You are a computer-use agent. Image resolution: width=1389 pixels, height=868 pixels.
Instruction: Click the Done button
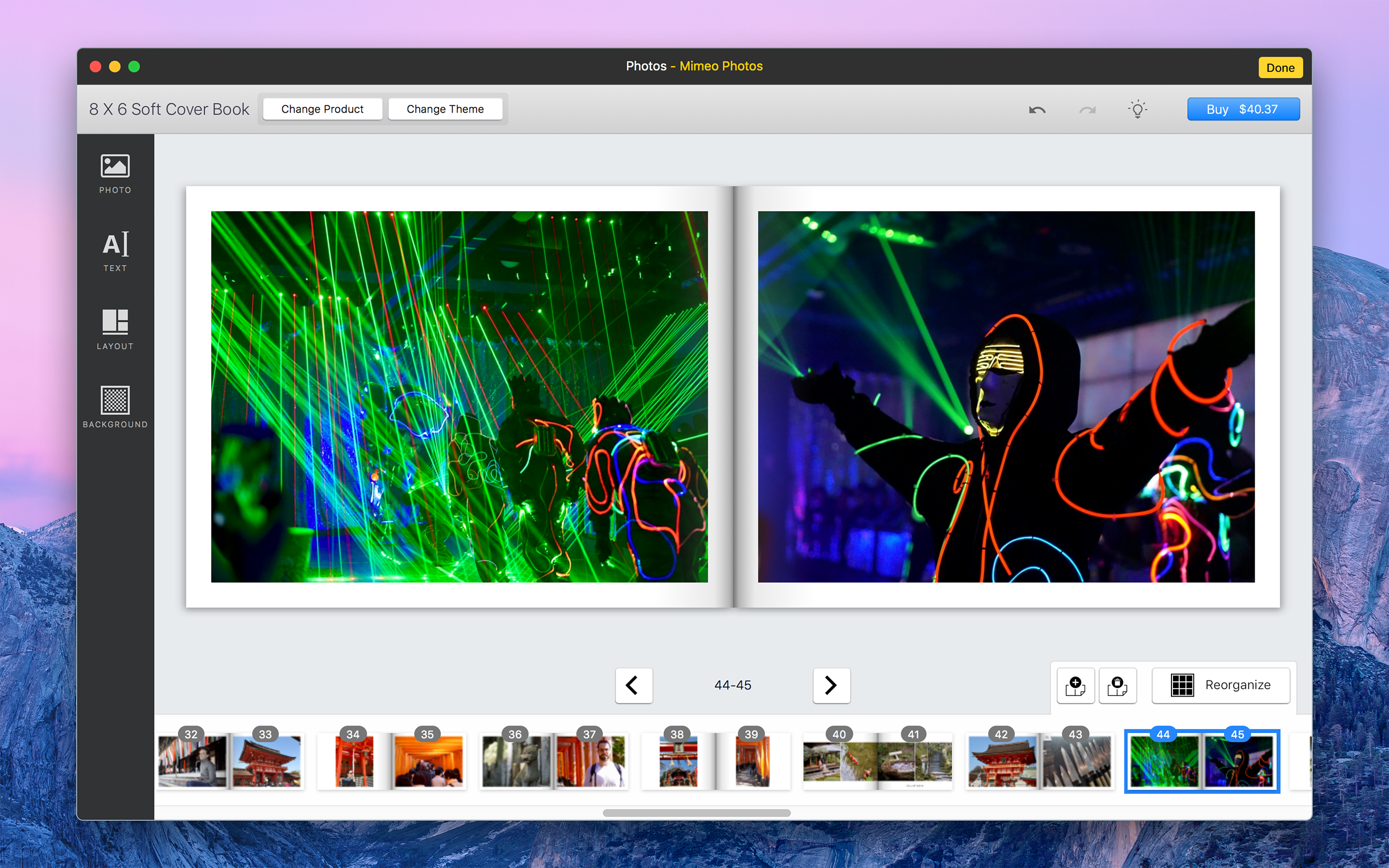point(1280,67)
